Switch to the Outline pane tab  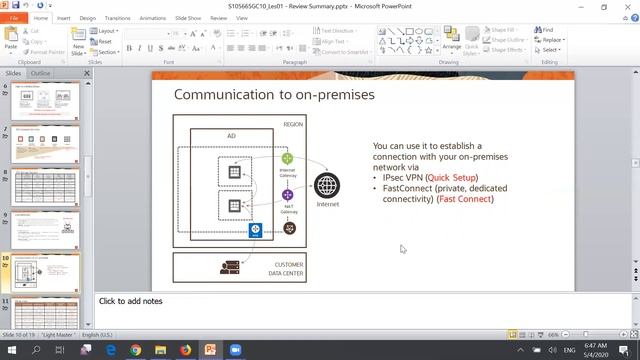[40, 73]
